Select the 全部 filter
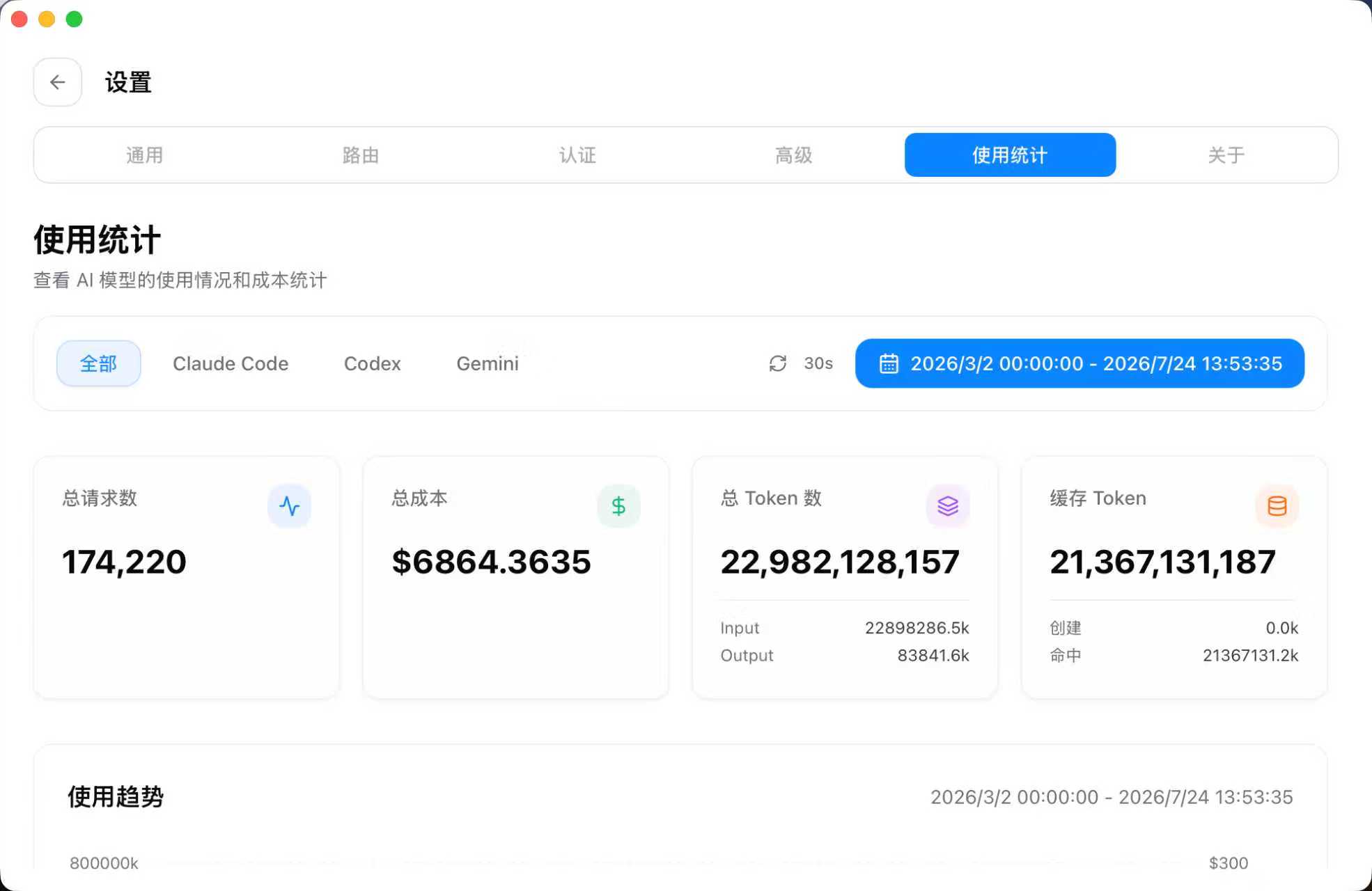Screen dimensions: 1372x891 click(x=98, y=363)
